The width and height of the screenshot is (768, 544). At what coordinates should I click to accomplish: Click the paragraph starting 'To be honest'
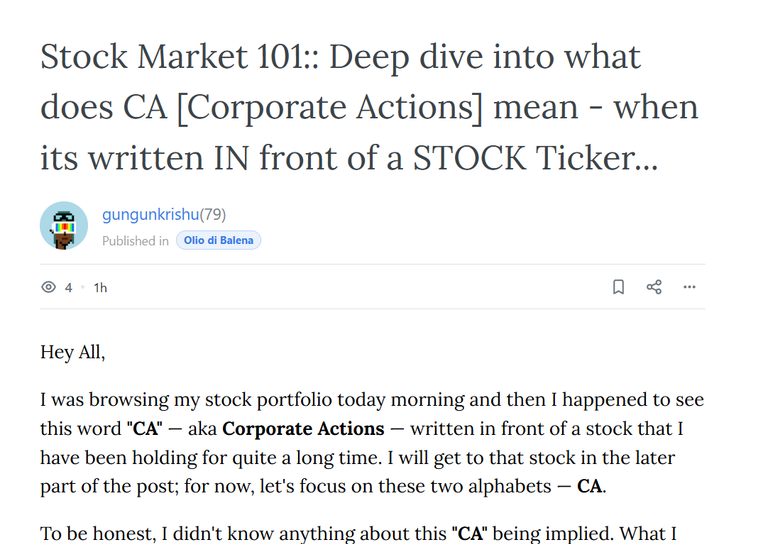(359, 534)
